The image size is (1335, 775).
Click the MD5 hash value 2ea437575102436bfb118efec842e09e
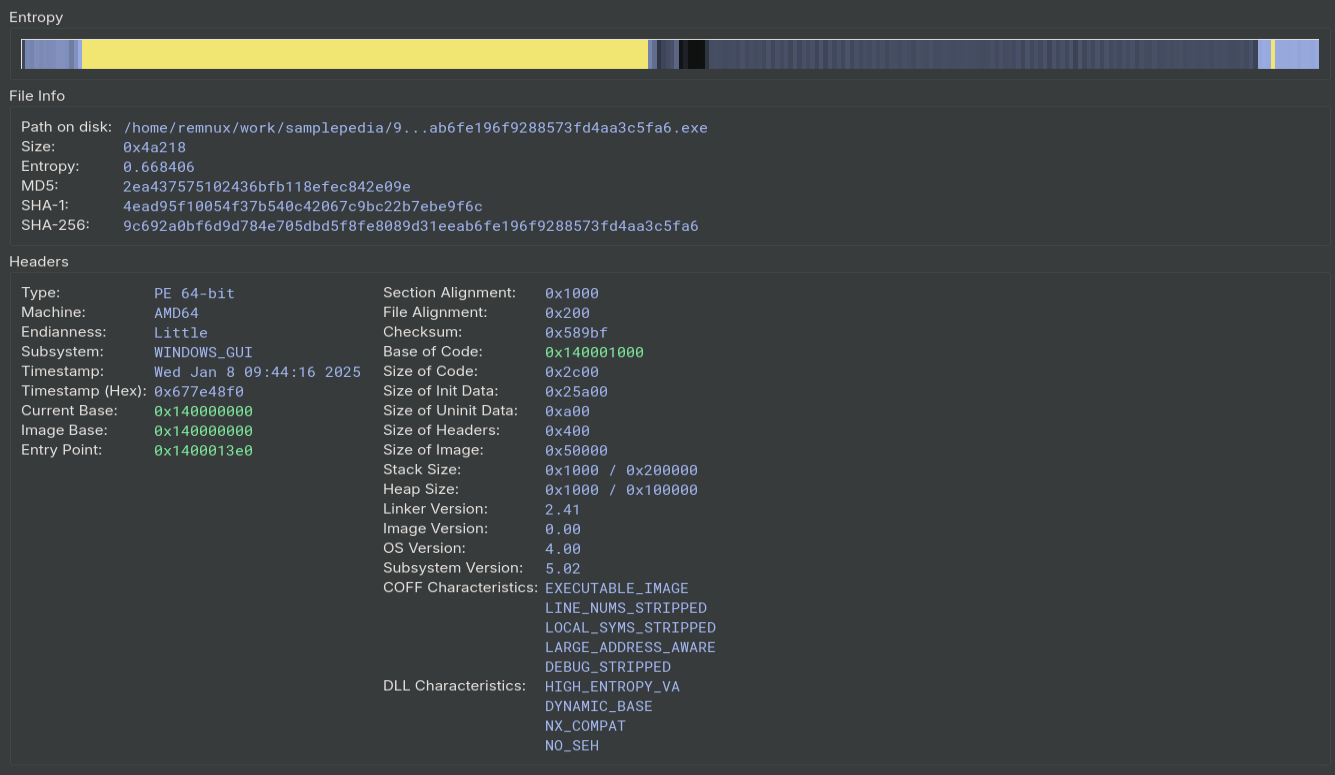(x=267, y=187)
